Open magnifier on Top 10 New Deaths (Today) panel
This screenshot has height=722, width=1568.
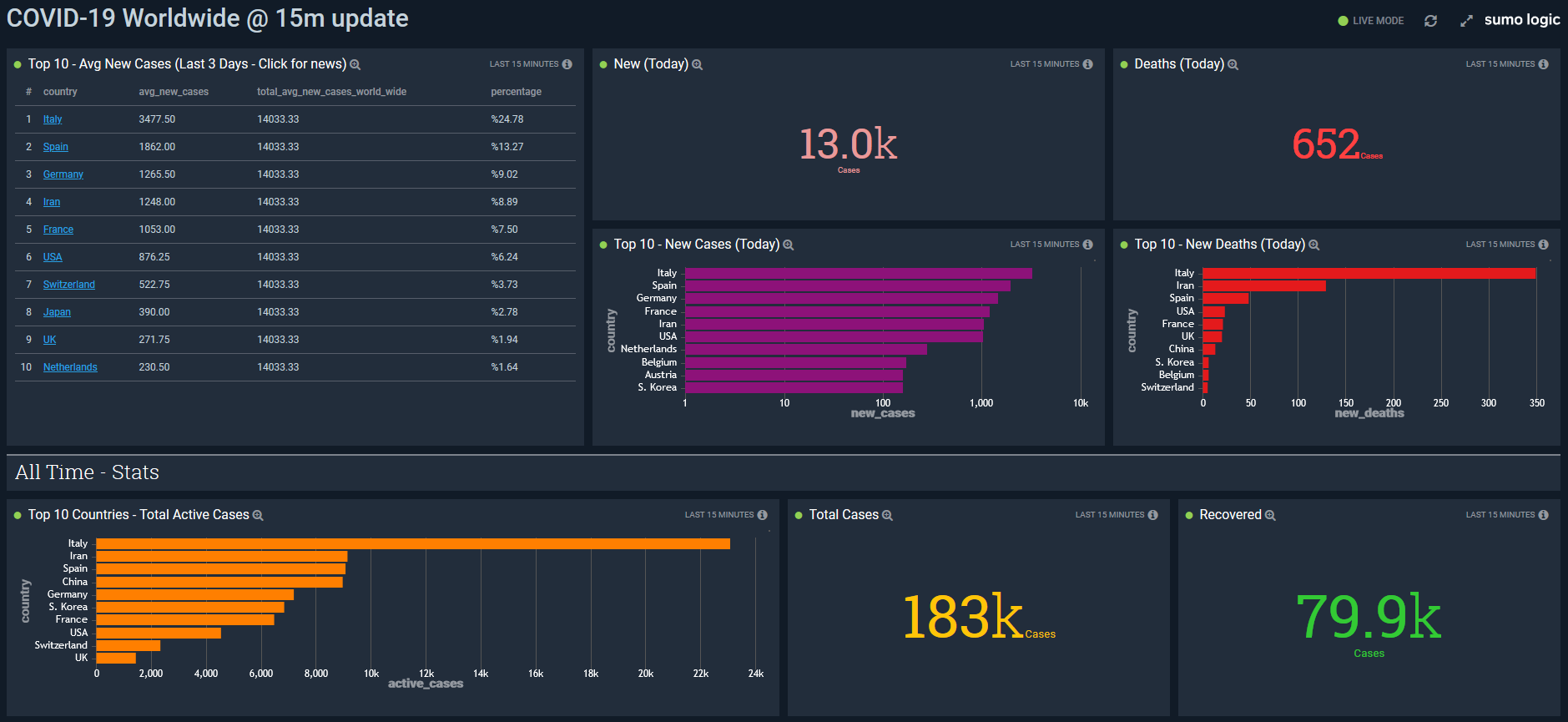point(1313,245)
